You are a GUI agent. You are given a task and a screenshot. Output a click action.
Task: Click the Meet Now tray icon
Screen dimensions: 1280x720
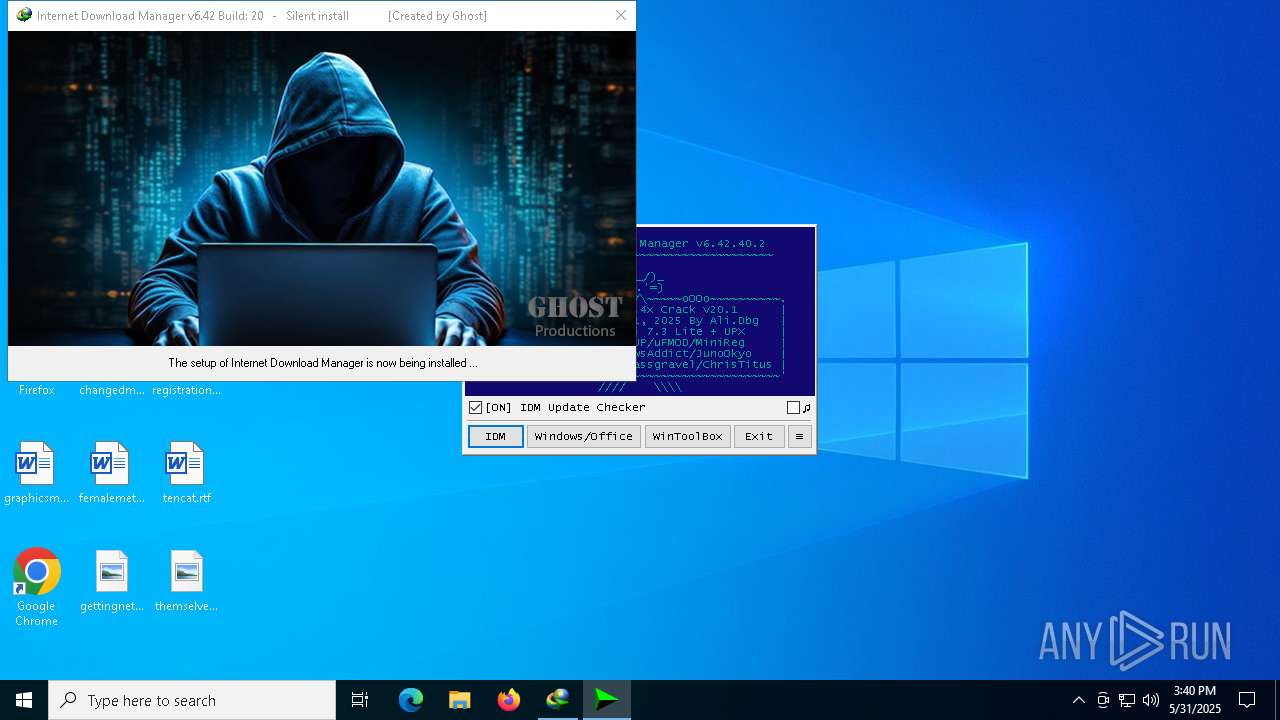click(x=1103, y=700)
